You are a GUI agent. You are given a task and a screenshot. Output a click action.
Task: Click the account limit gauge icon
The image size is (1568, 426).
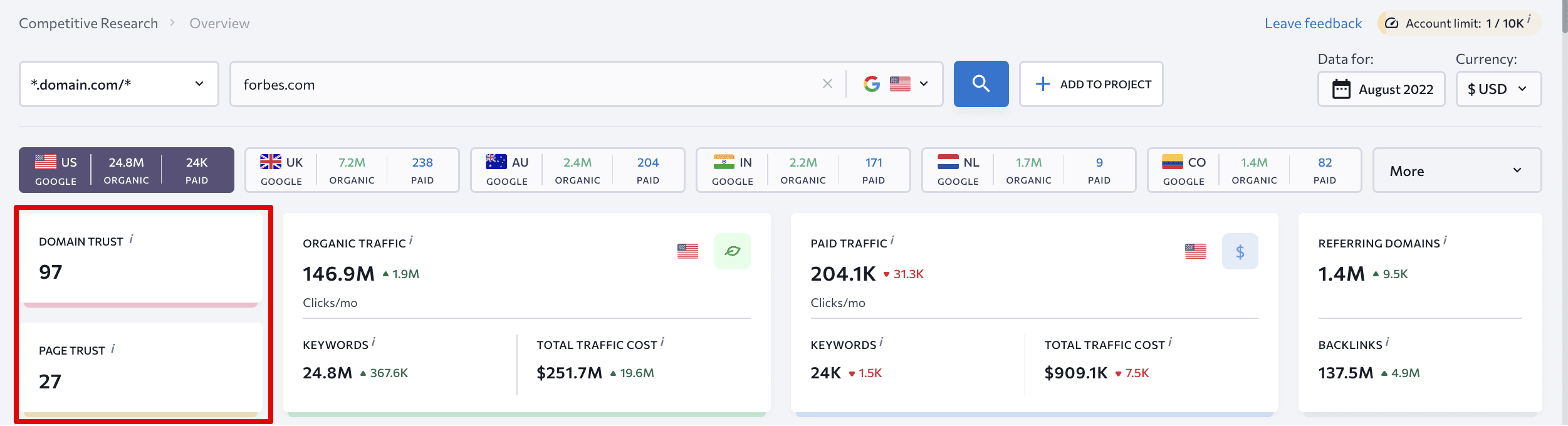pyautogui.click(x=1391, y=23)
